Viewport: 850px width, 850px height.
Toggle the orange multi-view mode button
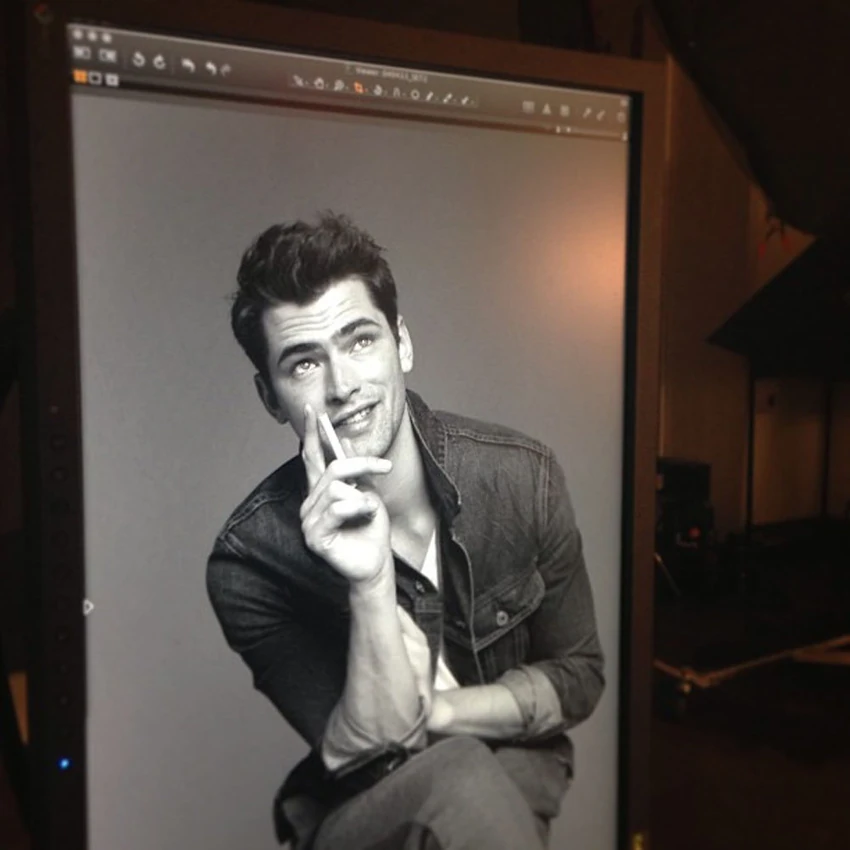click(x=80, y=76)
